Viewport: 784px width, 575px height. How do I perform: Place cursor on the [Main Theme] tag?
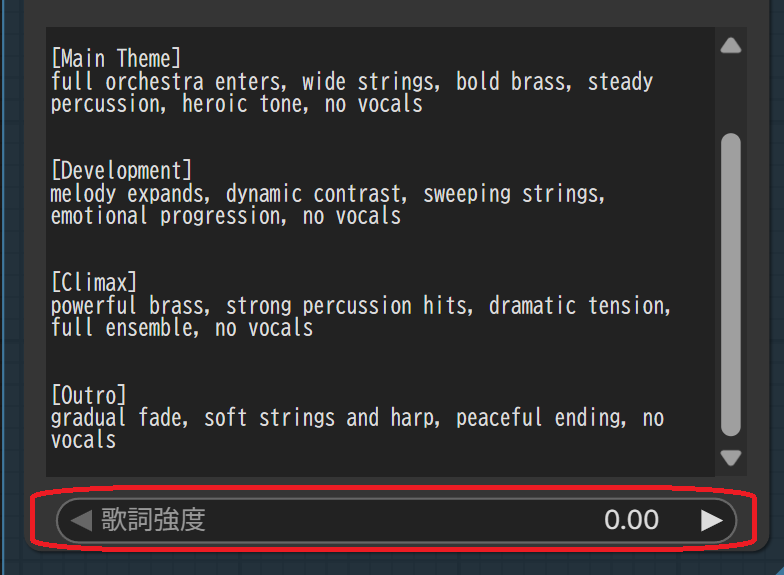click(116, 59)
